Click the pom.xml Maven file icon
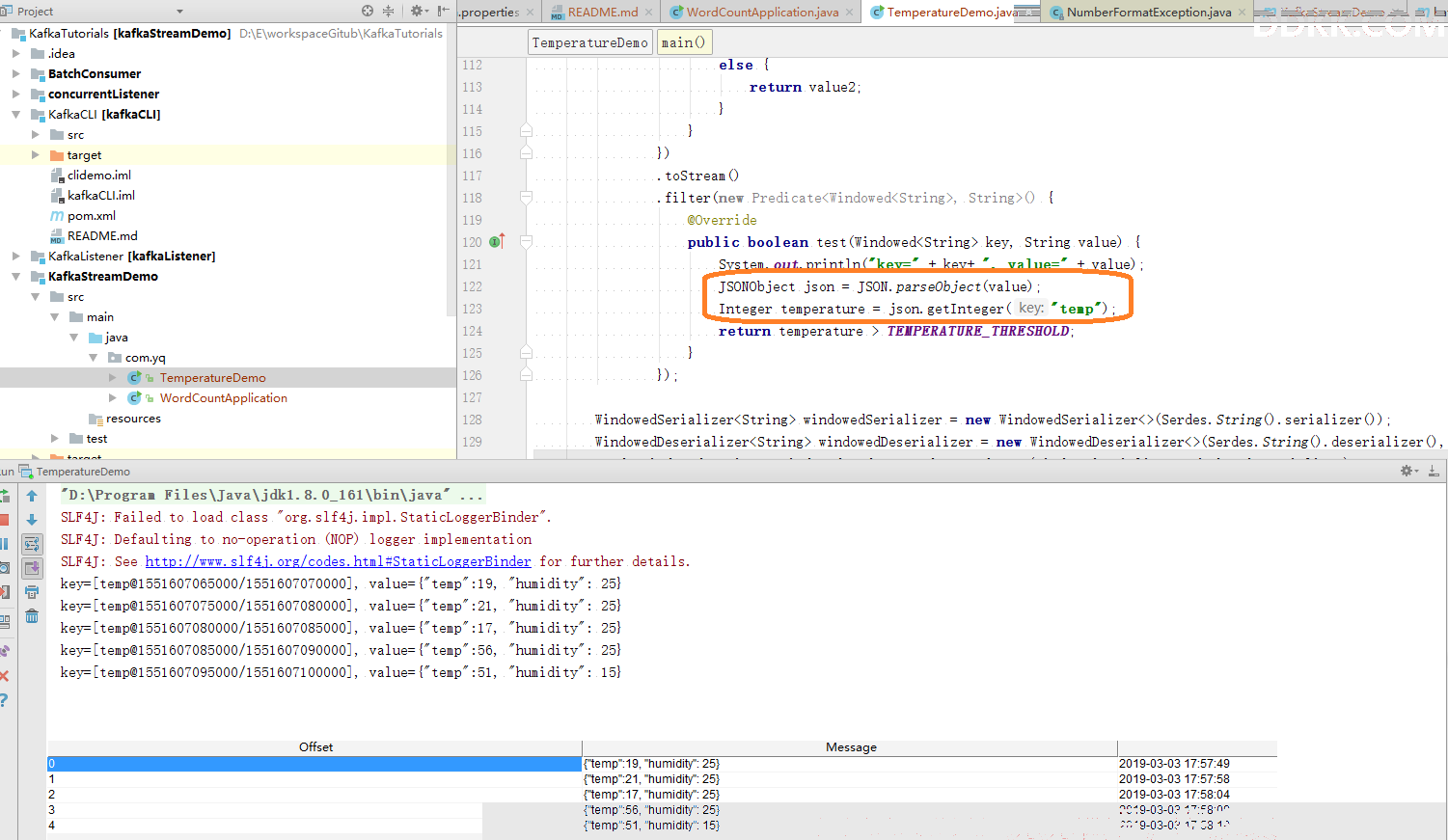1448x840 pixels. point(57,216)
